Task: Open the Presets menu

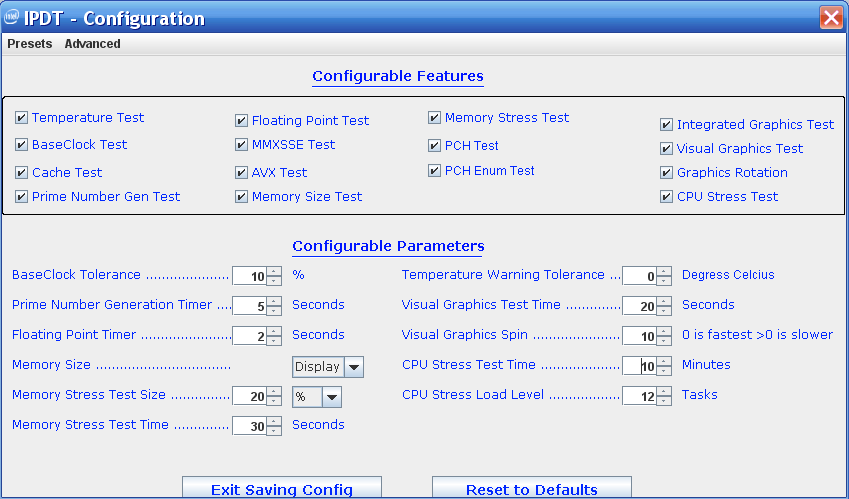Action: pos(30,44)
